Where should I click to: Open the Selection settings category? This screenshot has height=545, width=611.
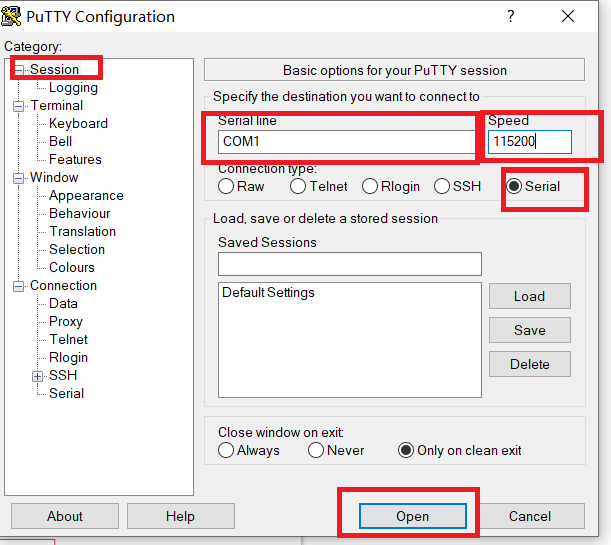click(77, 249)
